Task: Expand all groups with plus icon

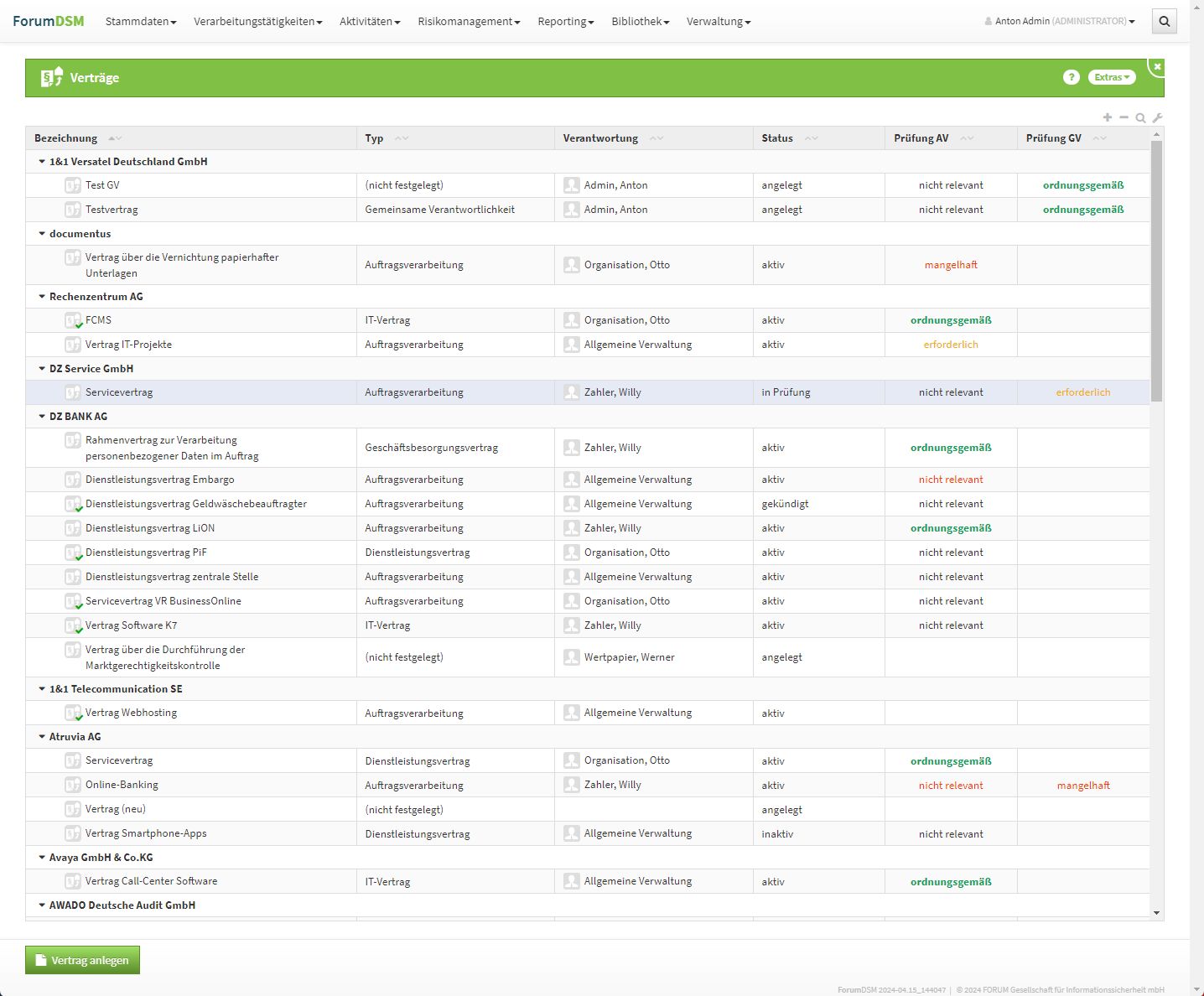Action: tap(1108, 117)
